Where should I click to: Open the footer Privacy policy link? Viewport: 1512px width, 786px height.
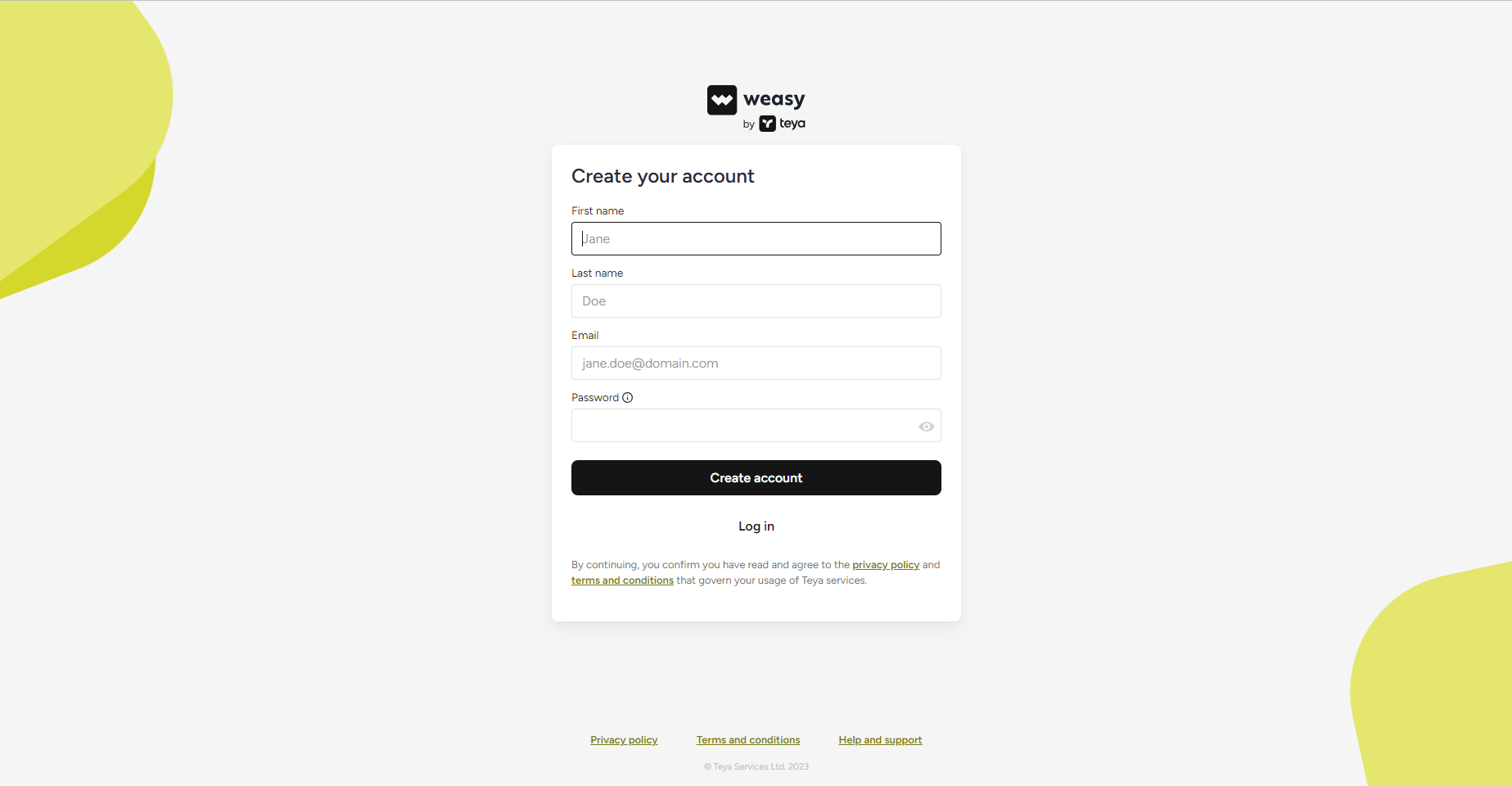(624, 740)
